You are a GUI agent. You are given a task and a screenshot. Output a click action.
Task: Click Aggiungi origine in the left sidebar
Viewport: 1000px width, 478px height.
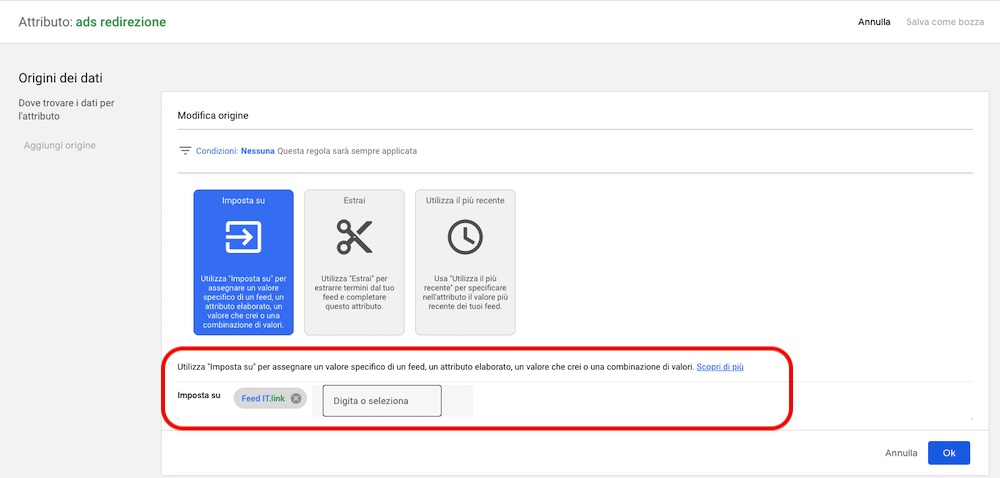click(60, 146)
